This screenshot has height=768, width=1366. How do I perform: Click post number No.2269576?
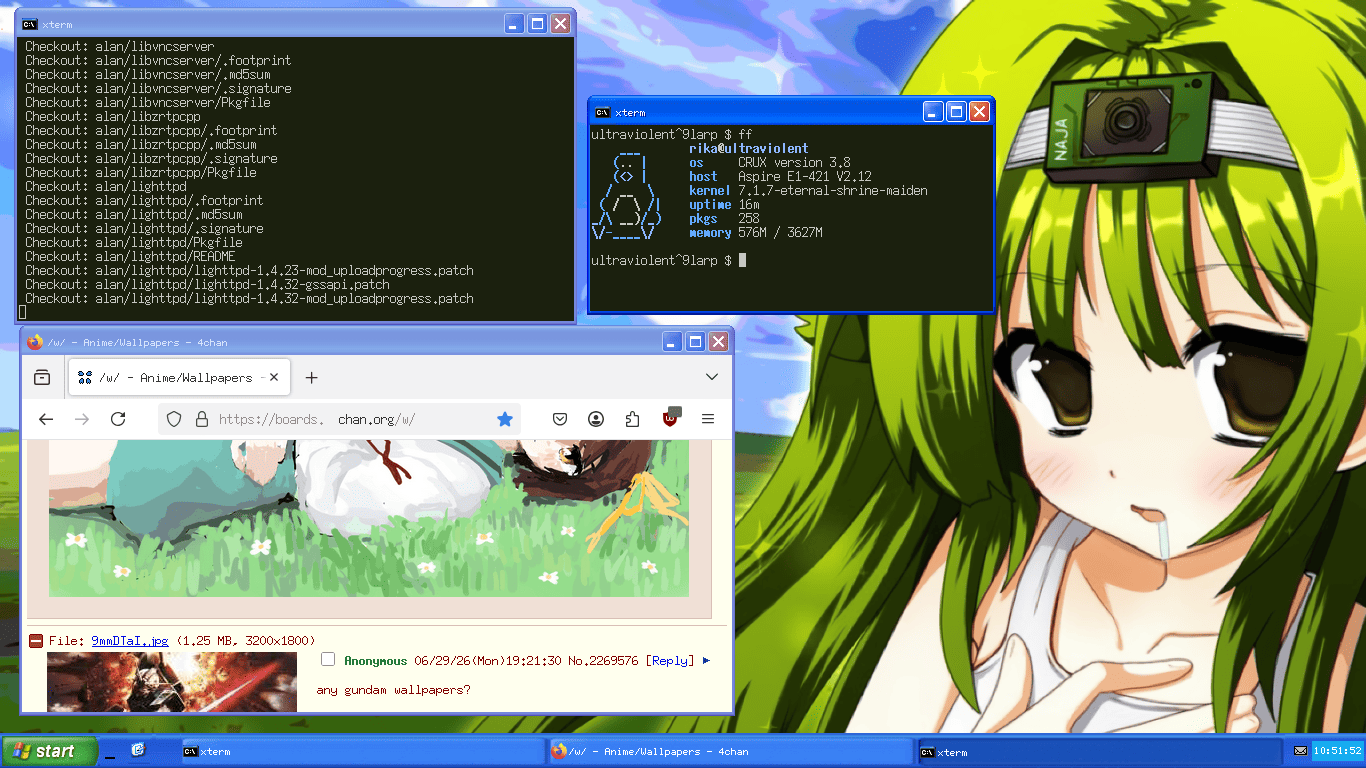tap(603, 661)
